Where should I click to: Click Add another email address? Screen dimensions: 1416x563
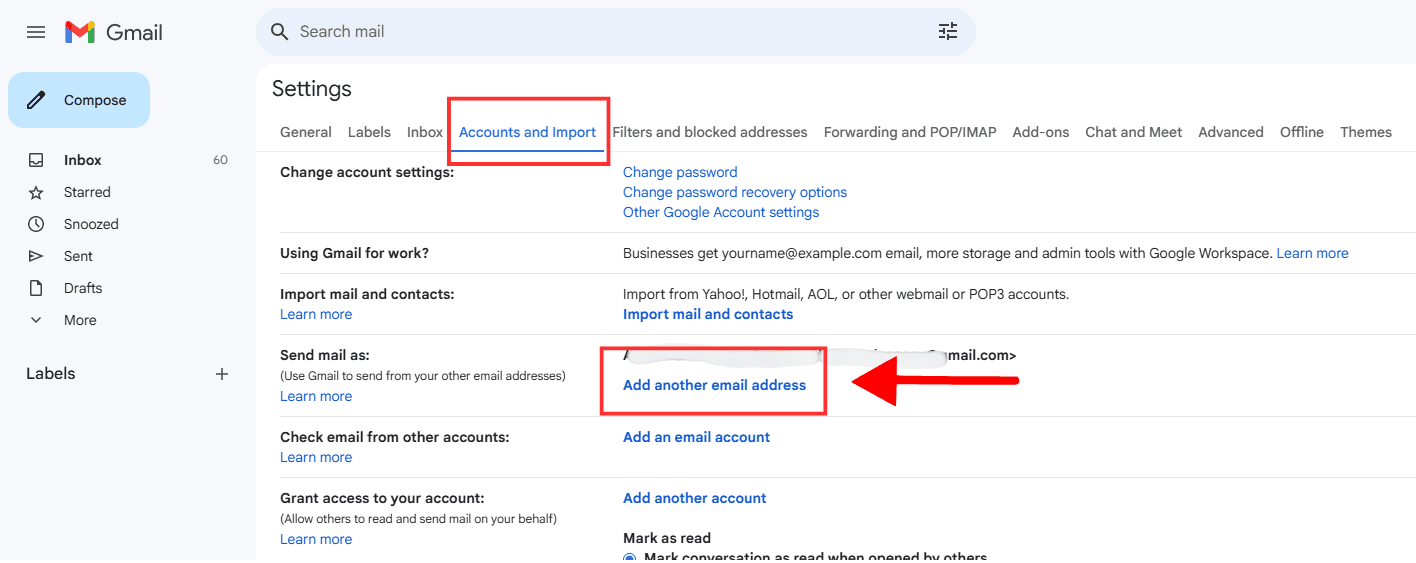pyautogui.click(x=714, y=385)
